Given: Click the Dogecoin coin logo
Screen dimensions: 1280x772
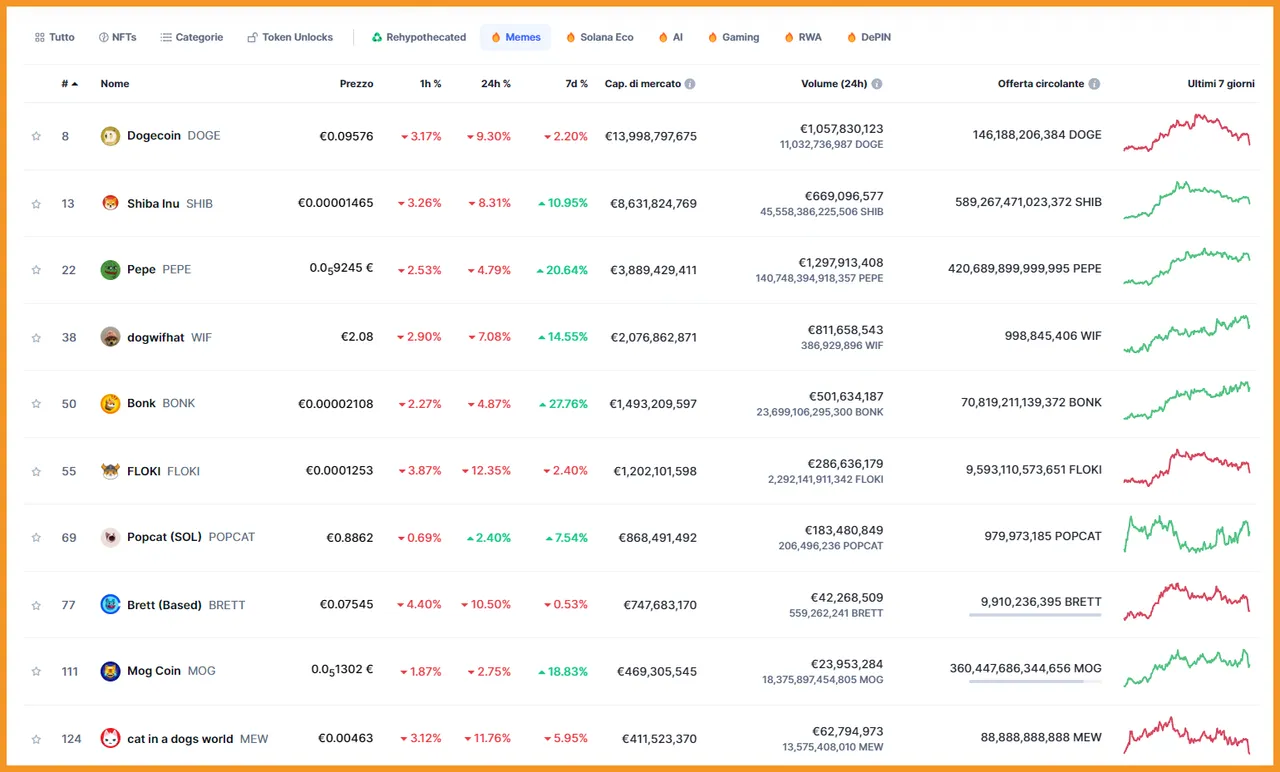Looking at the screenshot, I should click(x=110, y=136).
